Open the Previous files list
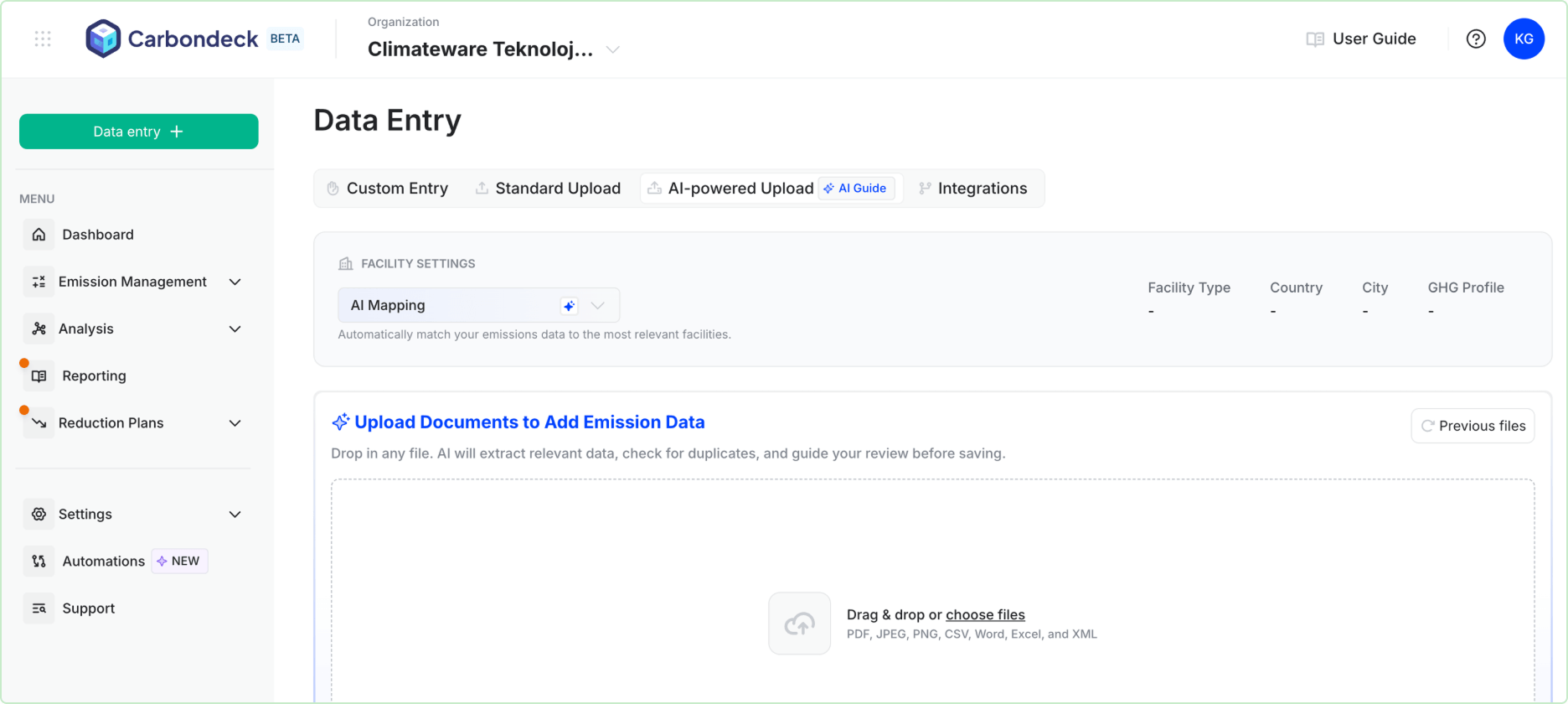 [x=1473, y=426]
